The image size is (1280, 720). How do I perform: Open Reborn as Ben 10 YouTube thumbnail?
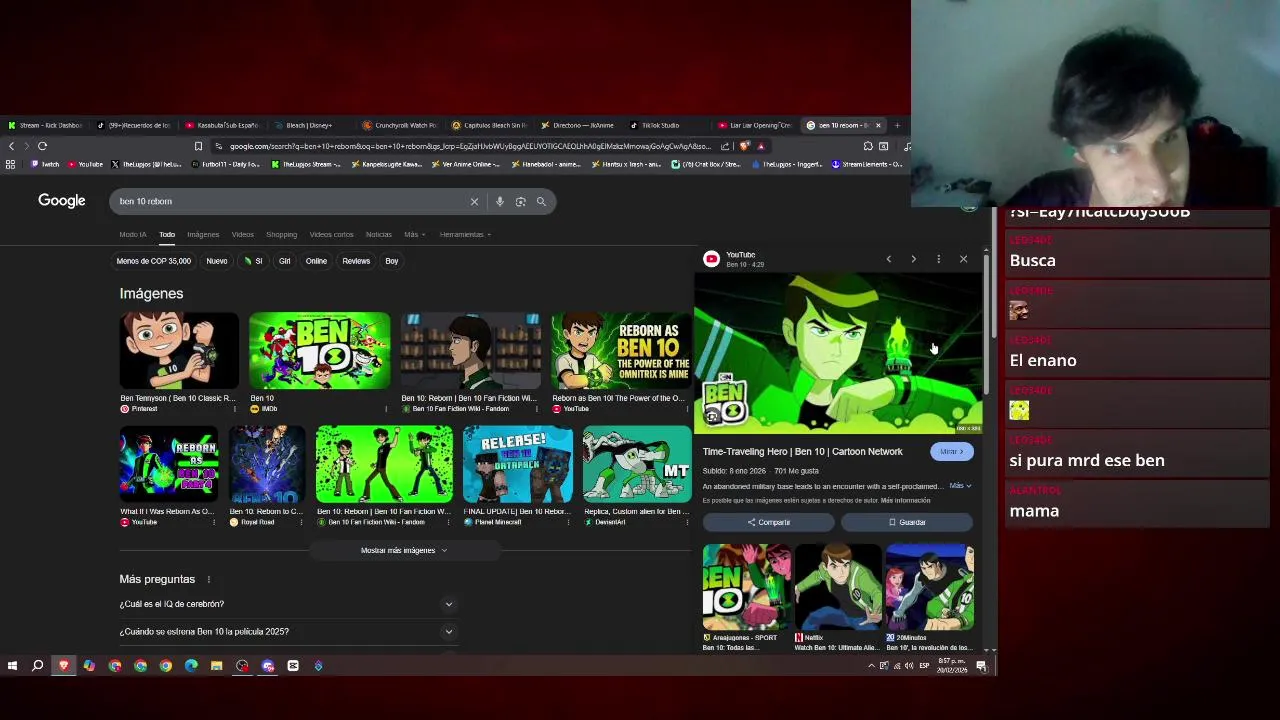point(620,351)
